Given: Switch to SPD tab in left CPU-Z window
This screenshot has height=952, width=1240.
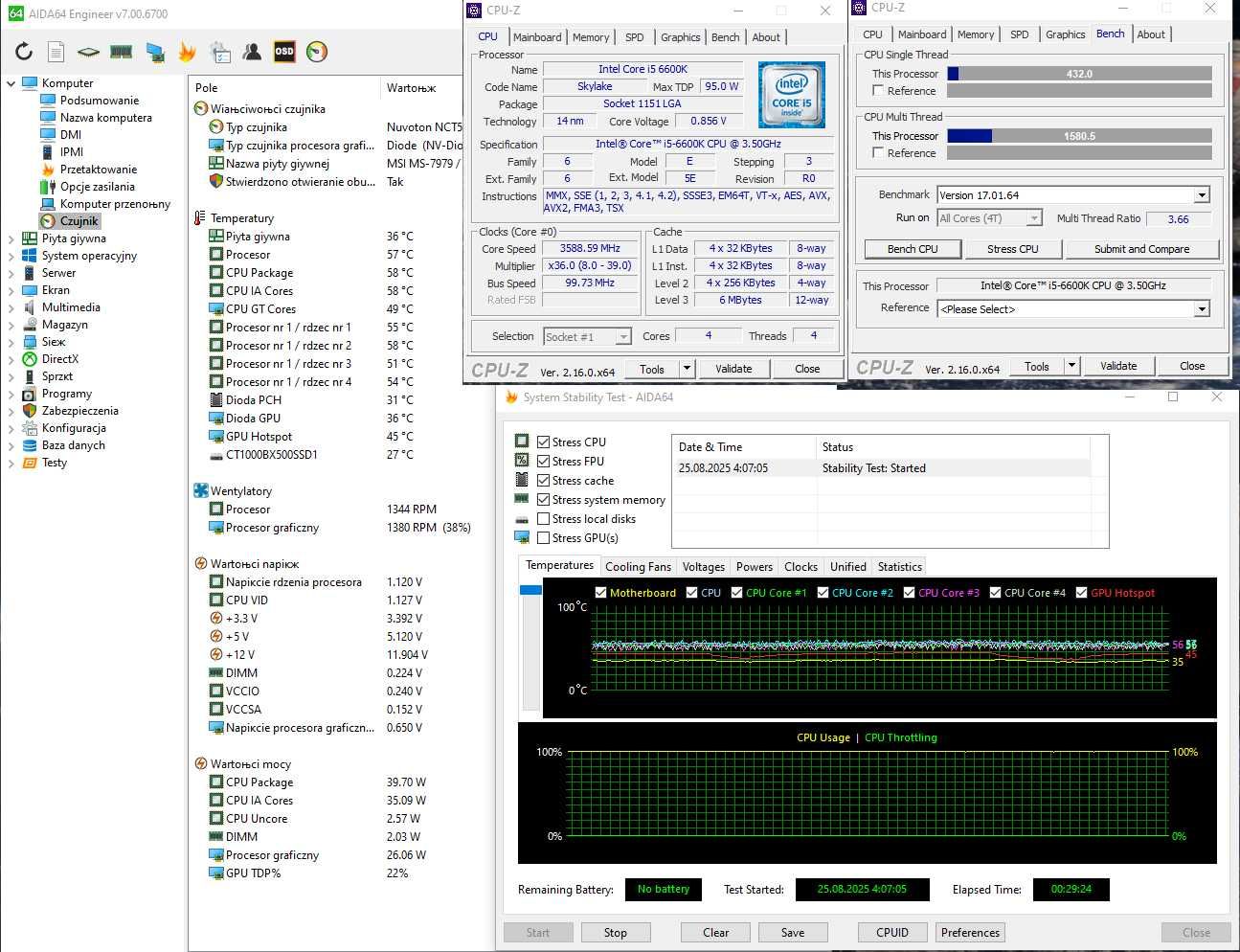Looking at the screenshot, I should point(634,37).
